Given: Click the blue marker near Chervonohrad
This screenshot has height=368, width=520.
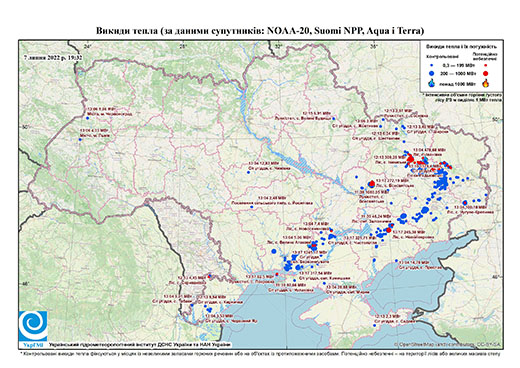Looking at the screenshot, I should (88, 118).
